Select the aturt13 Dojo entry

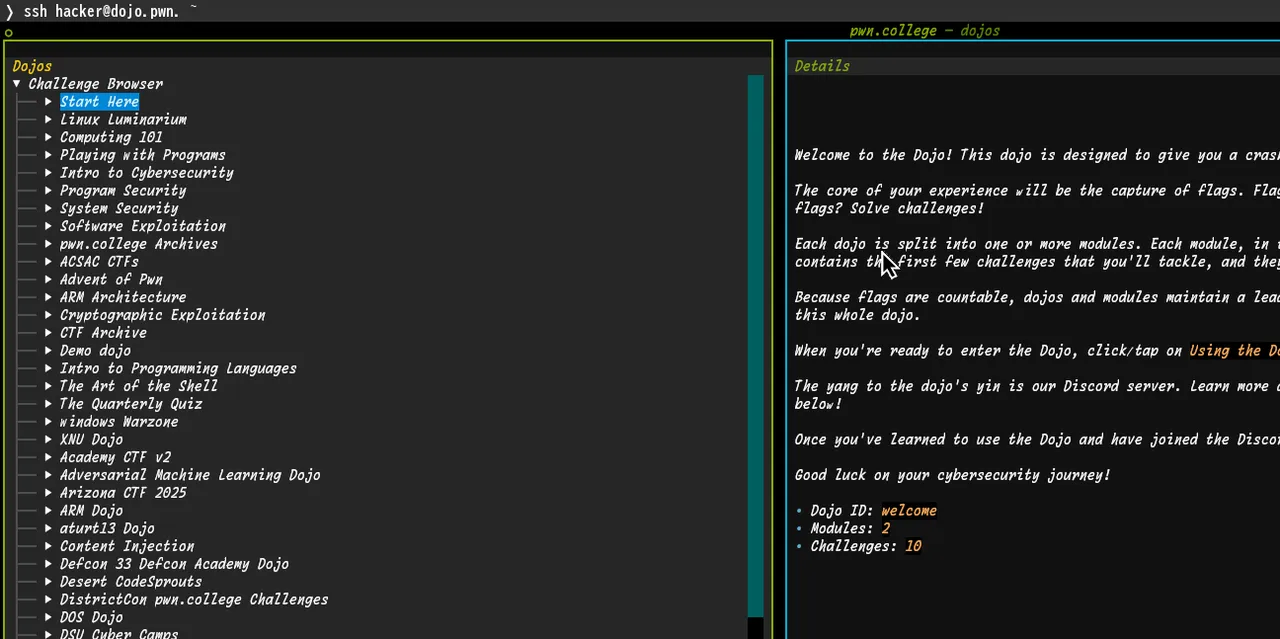tap(107, 528)
